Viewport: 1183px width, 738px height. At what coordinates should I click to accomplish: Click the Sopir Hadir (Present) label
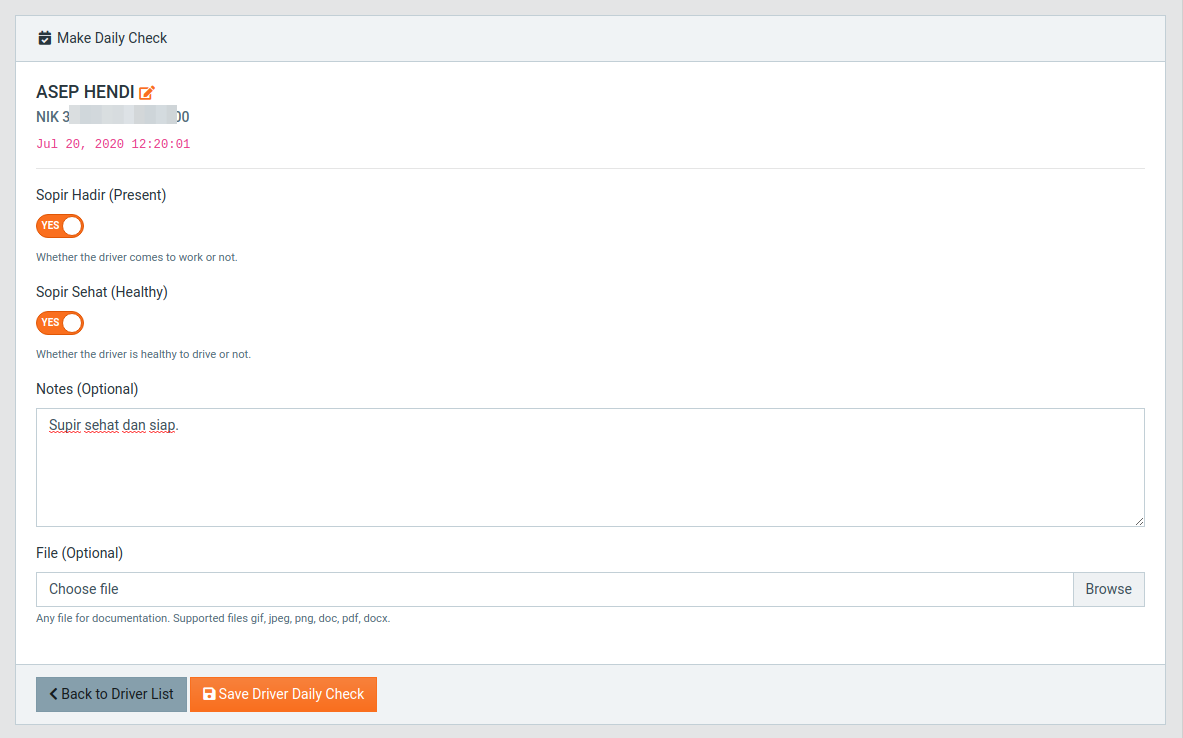[x=101, y=195]
